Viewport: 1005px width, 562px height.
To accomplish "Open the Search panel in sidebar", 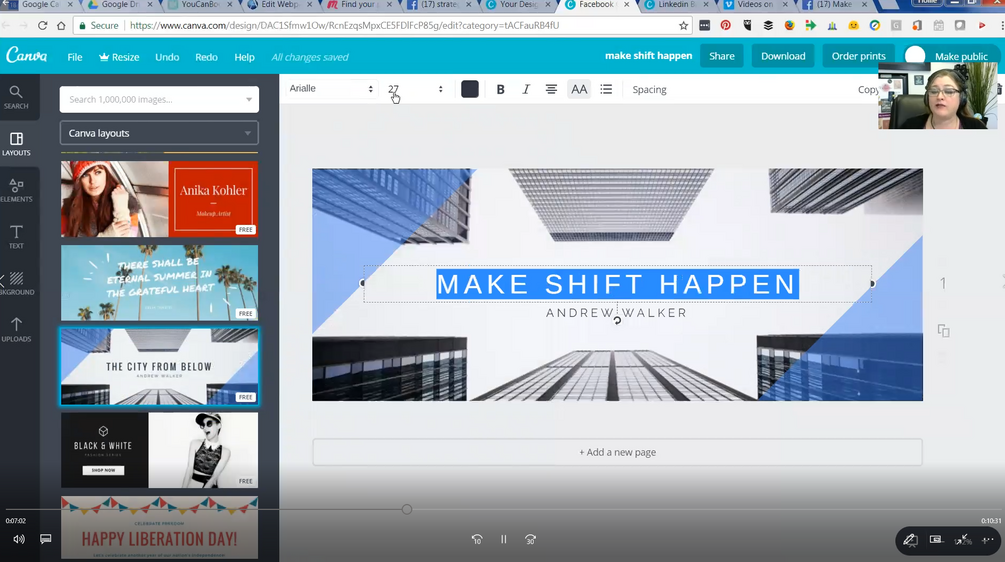I will 16,97.
